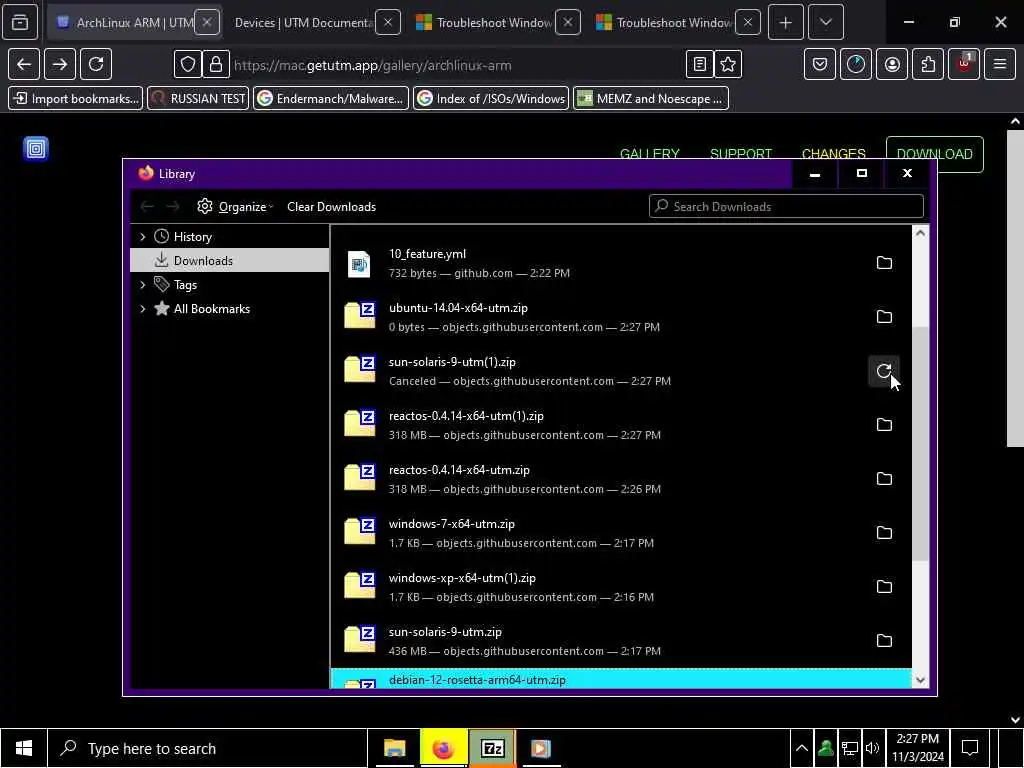Select the debian-12-rosetta-arm64-utm.zip download
The height and width of the screenshot is (768, 1024).
coord(621,679)
